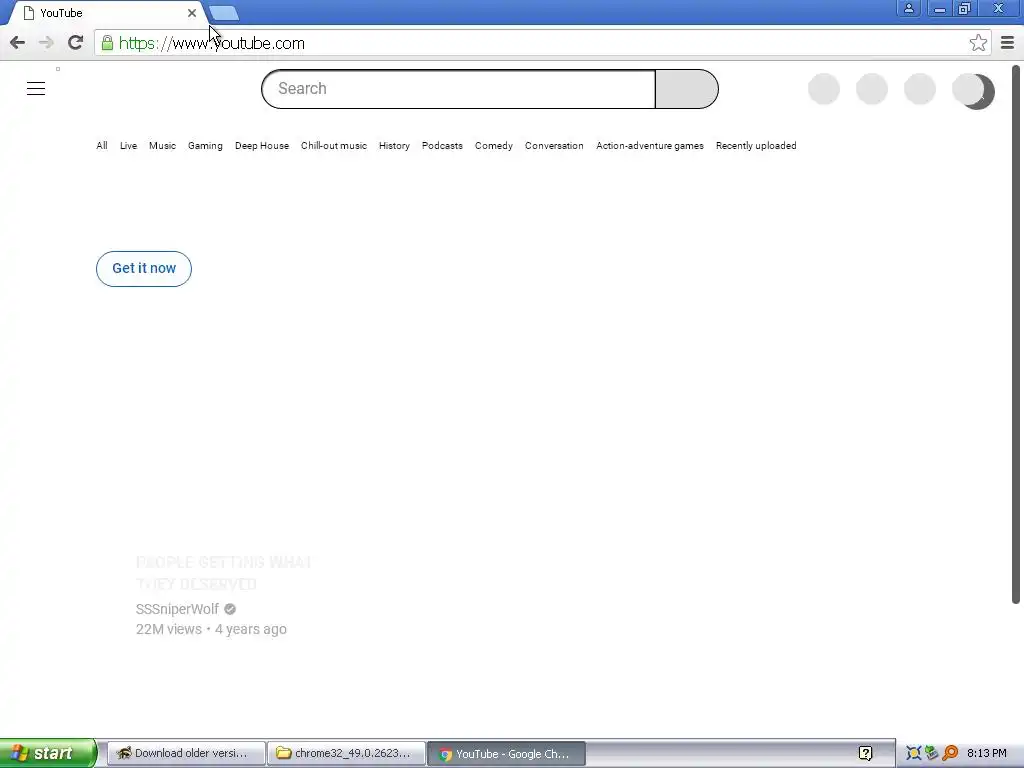The height and width of the screenshot is (768, 1024).
Task: Open a new tab with the new-tab button
Action: pos(225,13)
